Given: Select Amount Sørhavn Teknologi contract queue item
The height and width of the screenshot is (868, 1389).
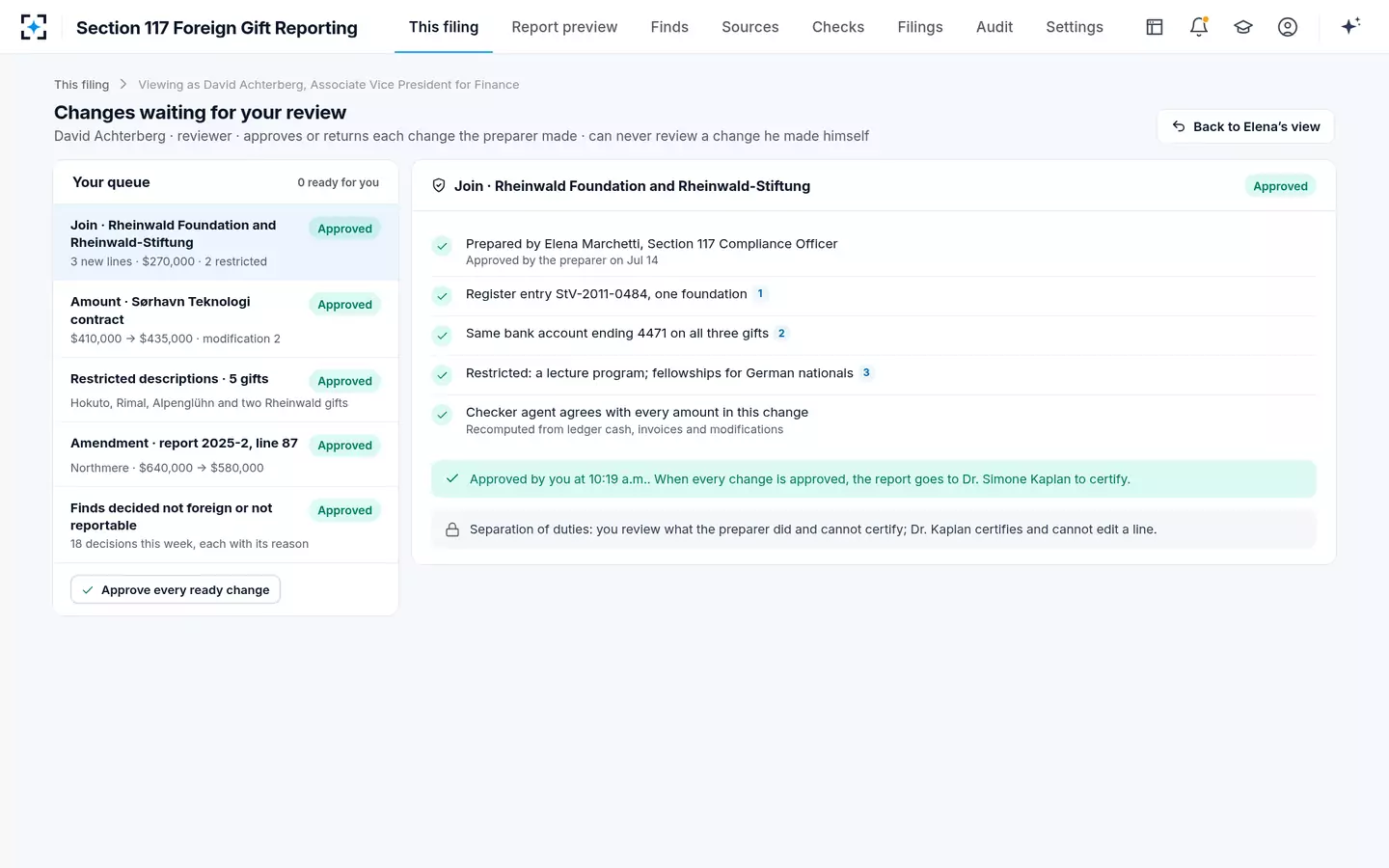Looking at the screenshot, I should click(226, 319).
